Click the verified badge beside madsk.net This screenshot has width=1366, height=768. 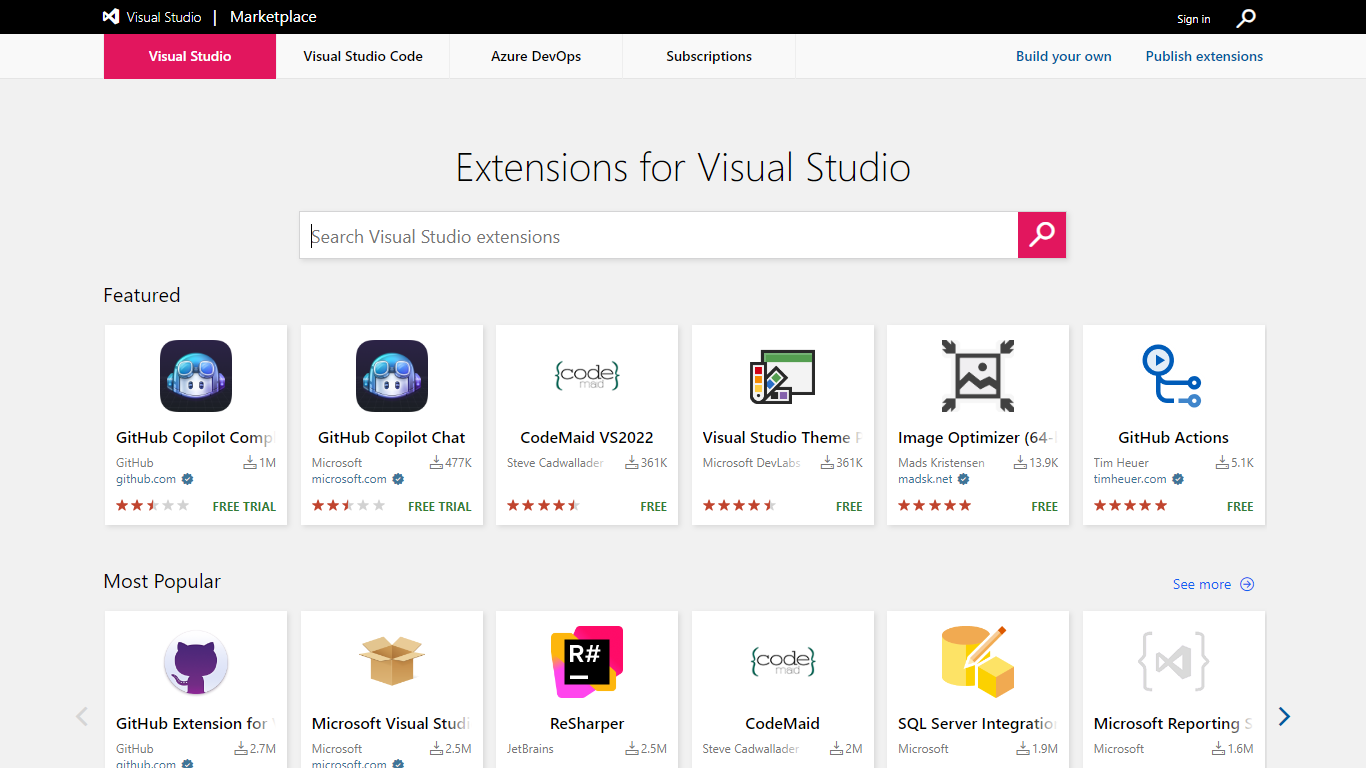(964, 479)
